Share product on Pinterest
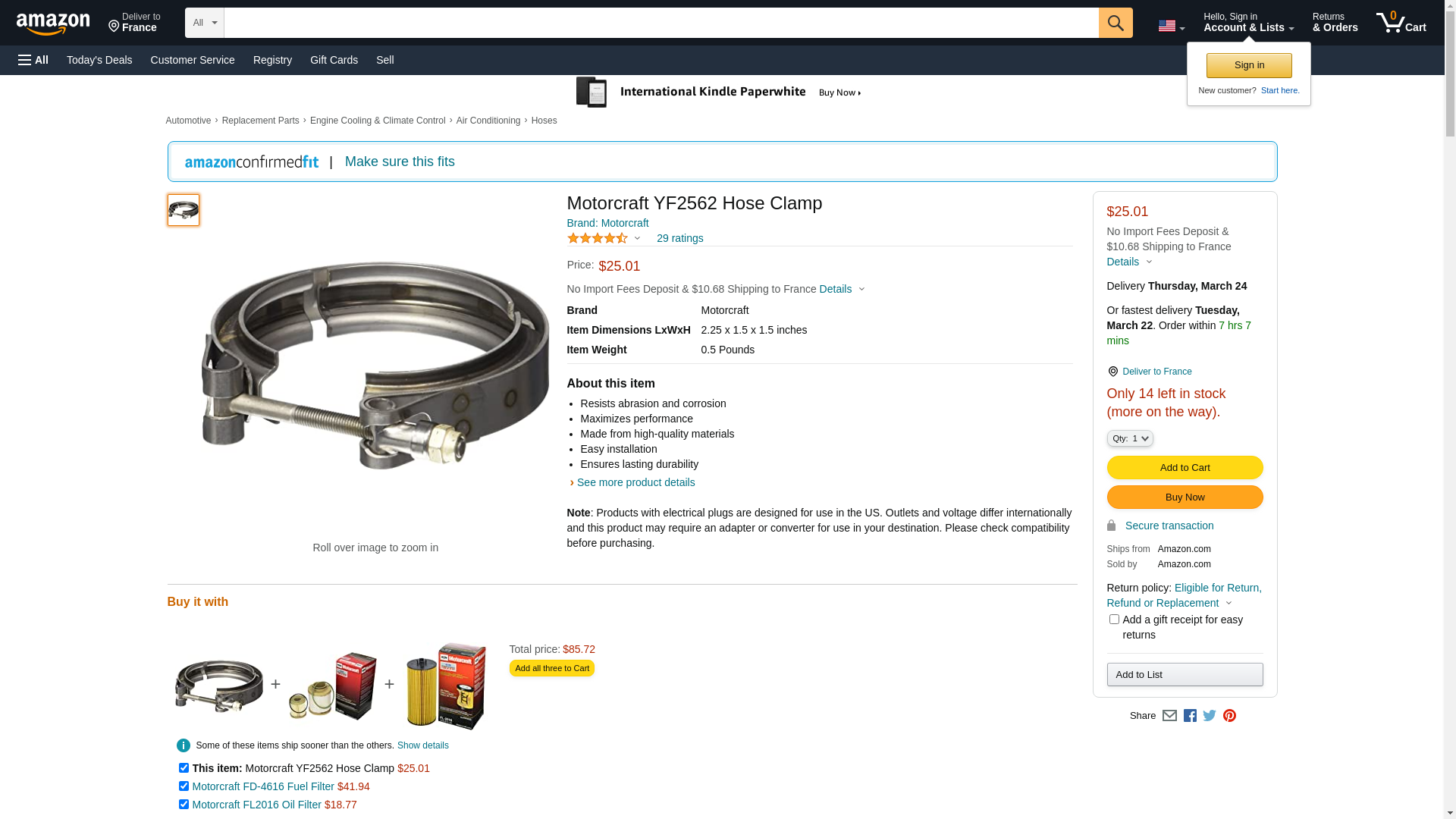The height and width of the screenshot is (819, 1456). tap(1229, 716)
